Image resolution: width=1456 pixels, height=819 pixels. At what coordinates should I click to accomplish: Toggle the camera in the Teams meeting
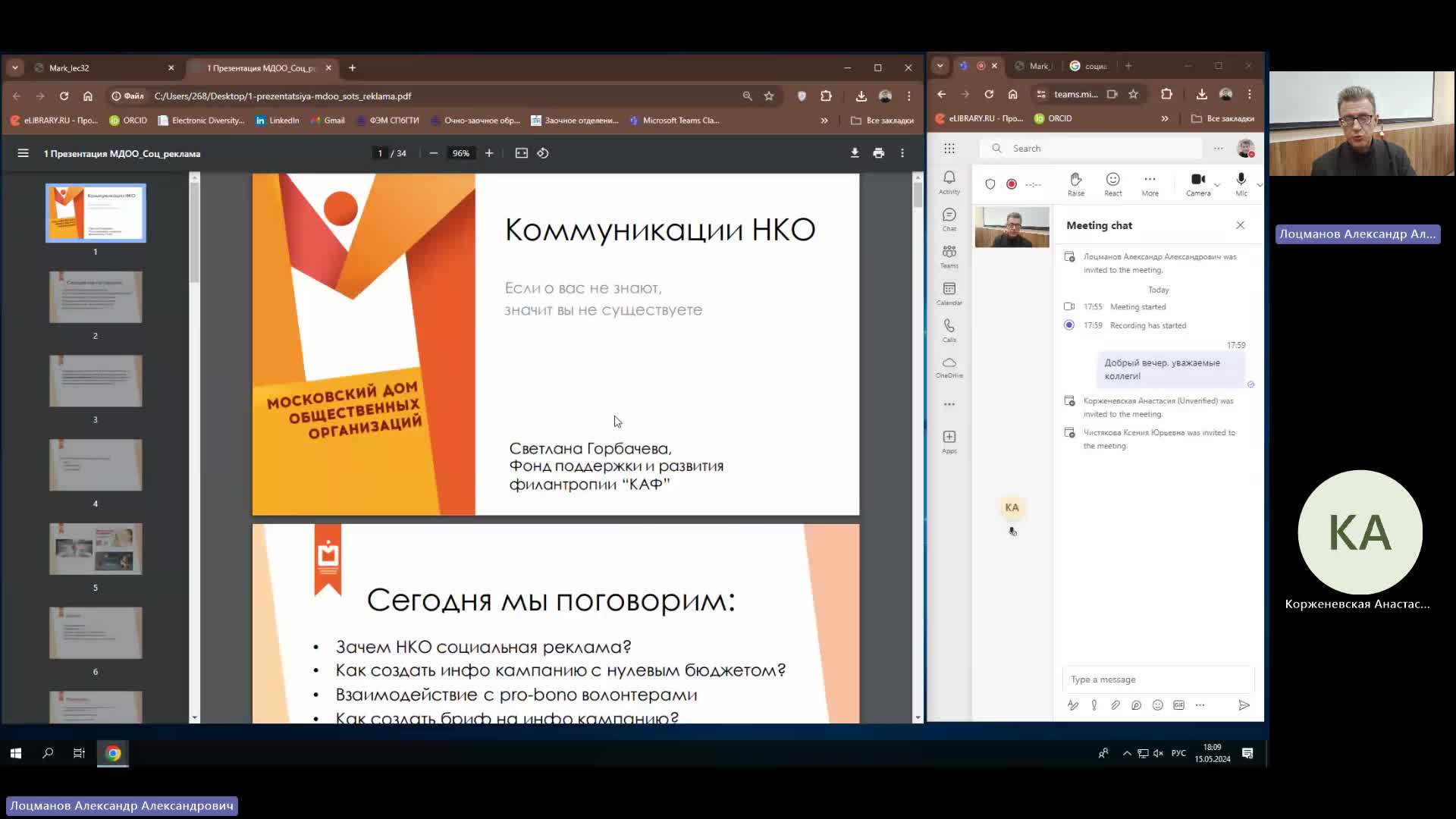(x=1198, y=184)
